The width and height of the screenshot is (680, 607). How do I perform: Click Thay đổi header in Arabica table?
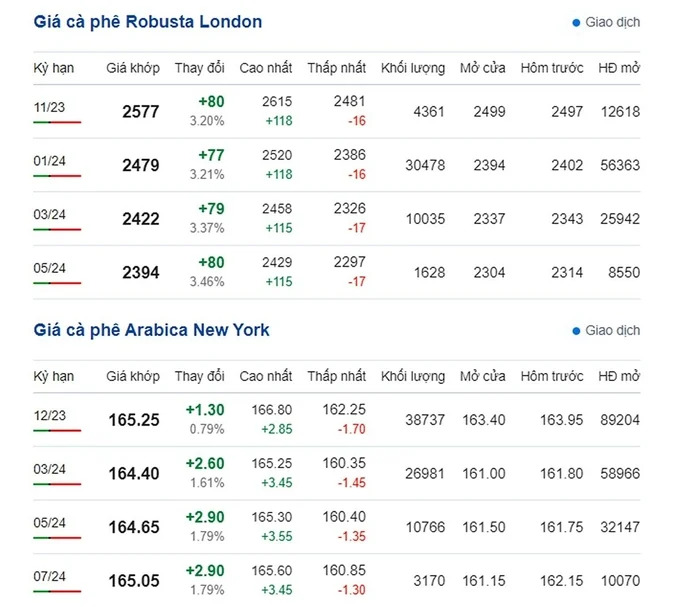click(201, 376)
